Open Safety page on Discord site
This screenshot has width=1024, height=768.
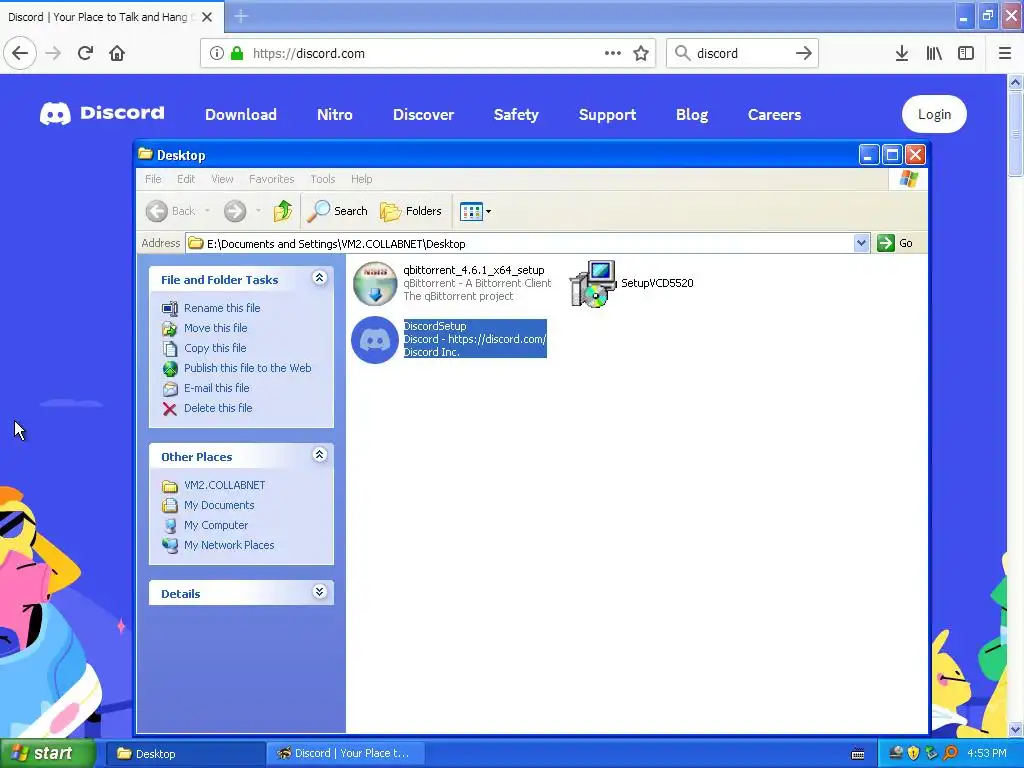pos(516,114)
